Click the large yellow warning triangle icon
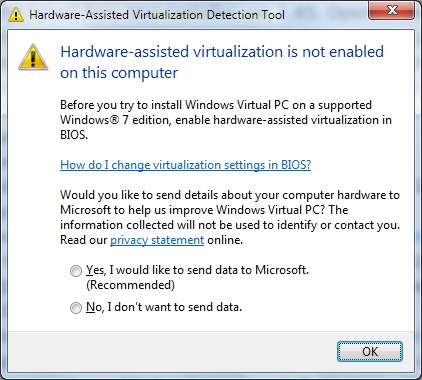The height and width of the screenshot is (380, 422). tap(33, 57)
